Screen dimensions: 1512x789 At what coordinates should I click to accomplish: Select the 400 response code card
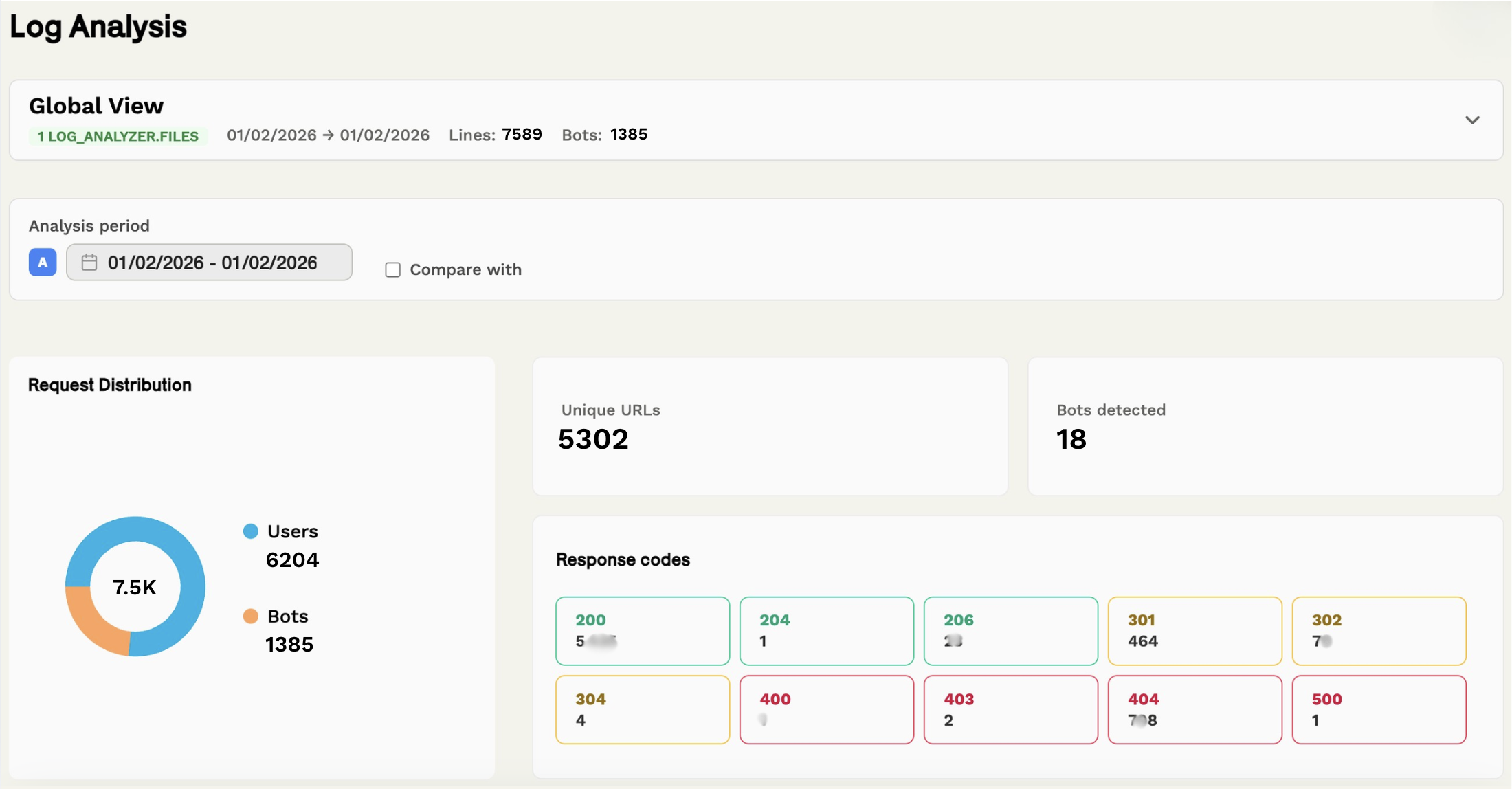tap(826, 709)
